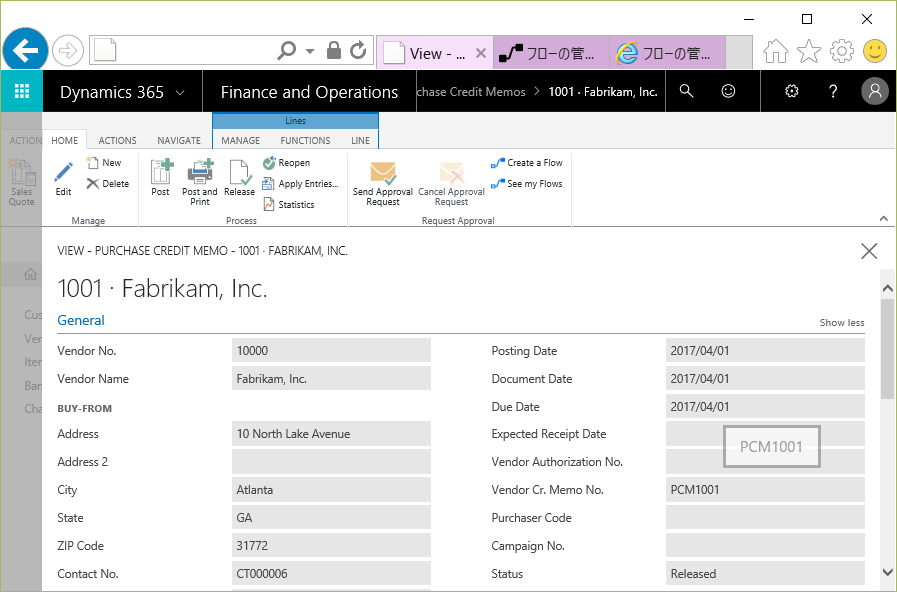897x592 pixels.
Task: Open browser Tools gear icon
Action: tap(842, 51)
